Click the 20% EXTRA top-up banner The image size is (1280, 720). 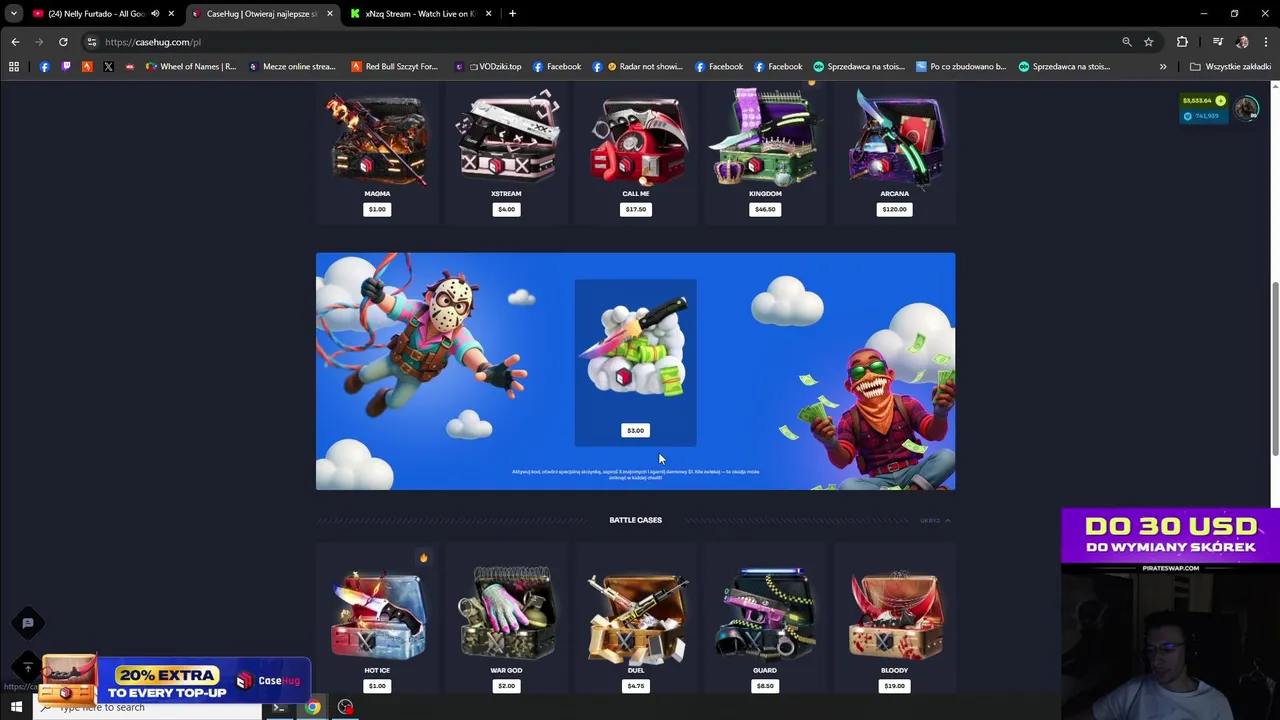tap(175, 681)
